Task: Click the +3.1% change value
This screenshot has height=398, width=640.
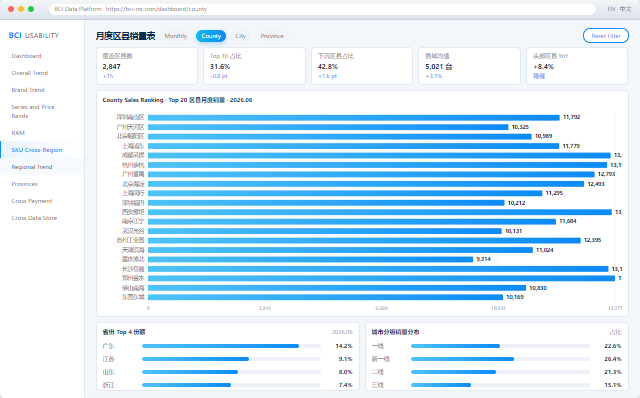Action: pos(433,76)
